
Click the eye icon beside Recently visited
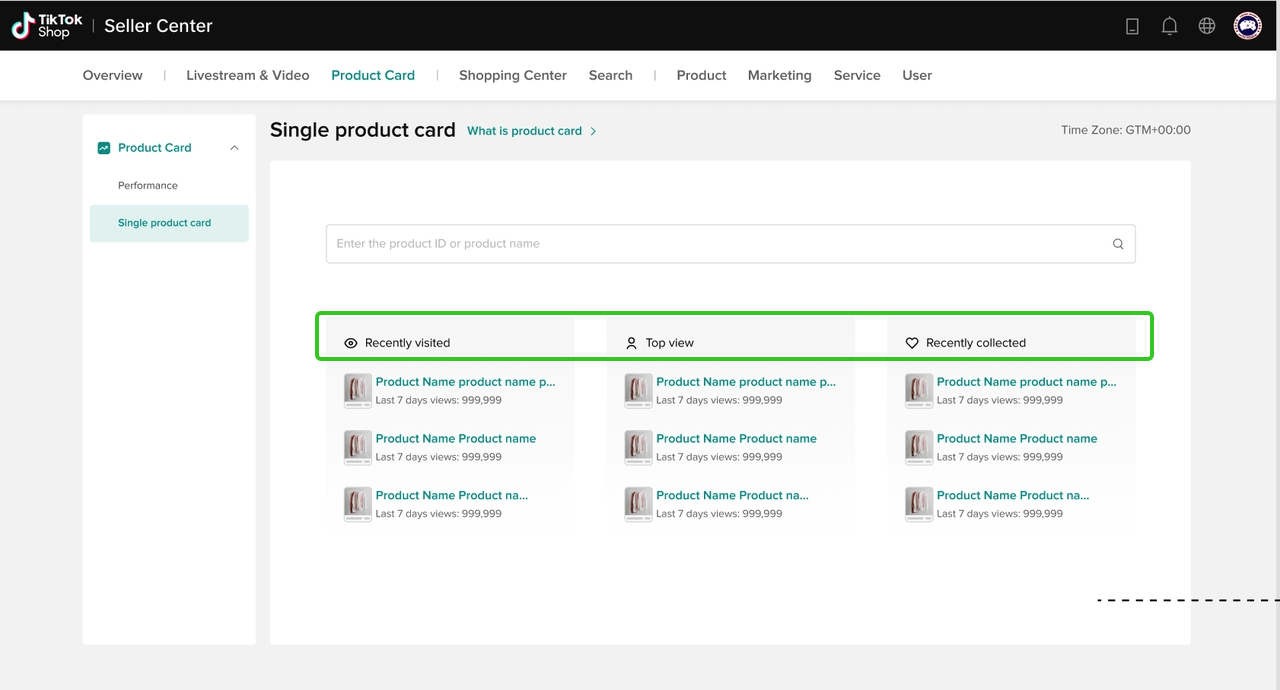[351, 343]
